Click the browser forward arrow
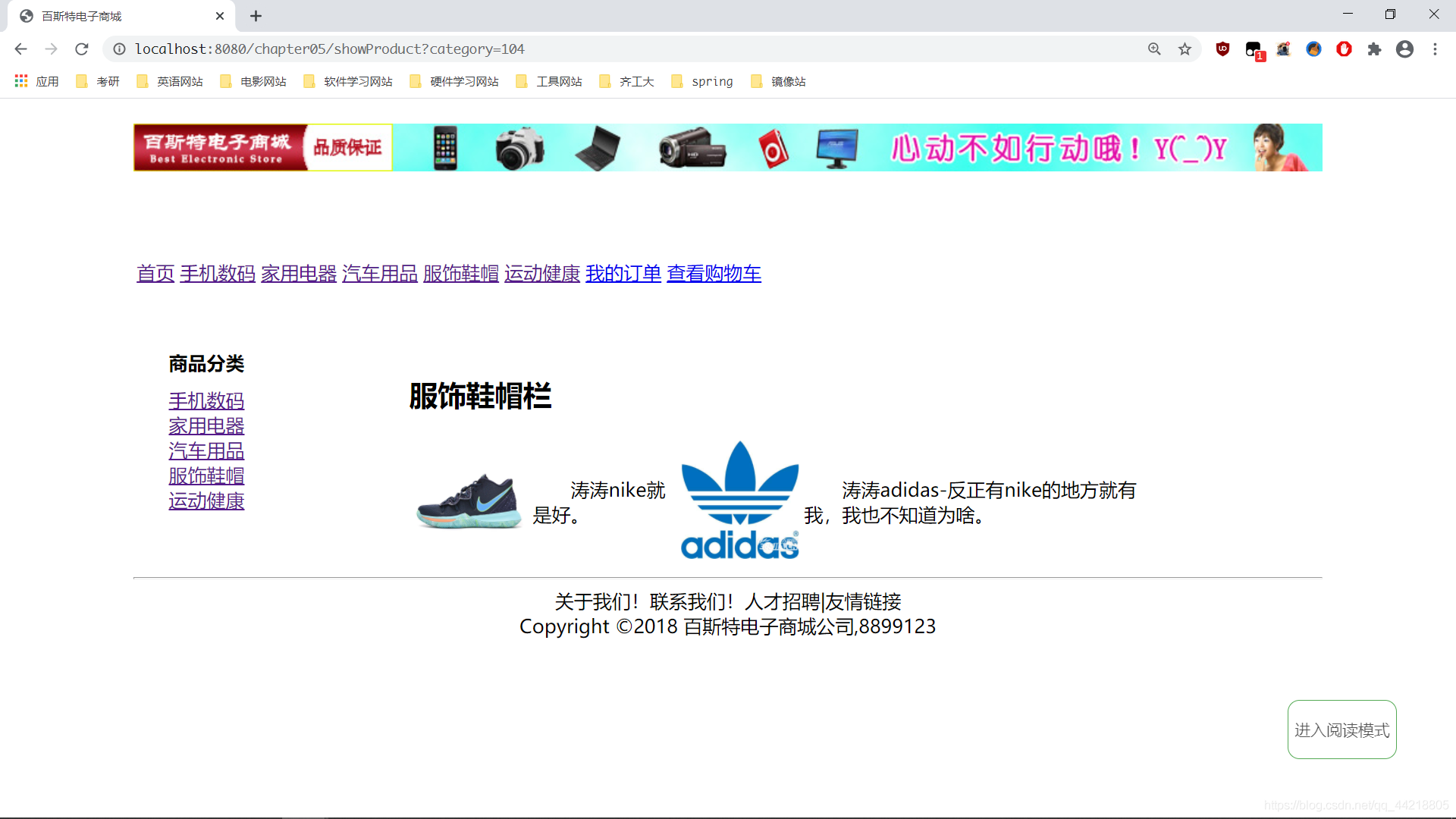The height and width of the screenshot is (819, 1456). (51, 49)
